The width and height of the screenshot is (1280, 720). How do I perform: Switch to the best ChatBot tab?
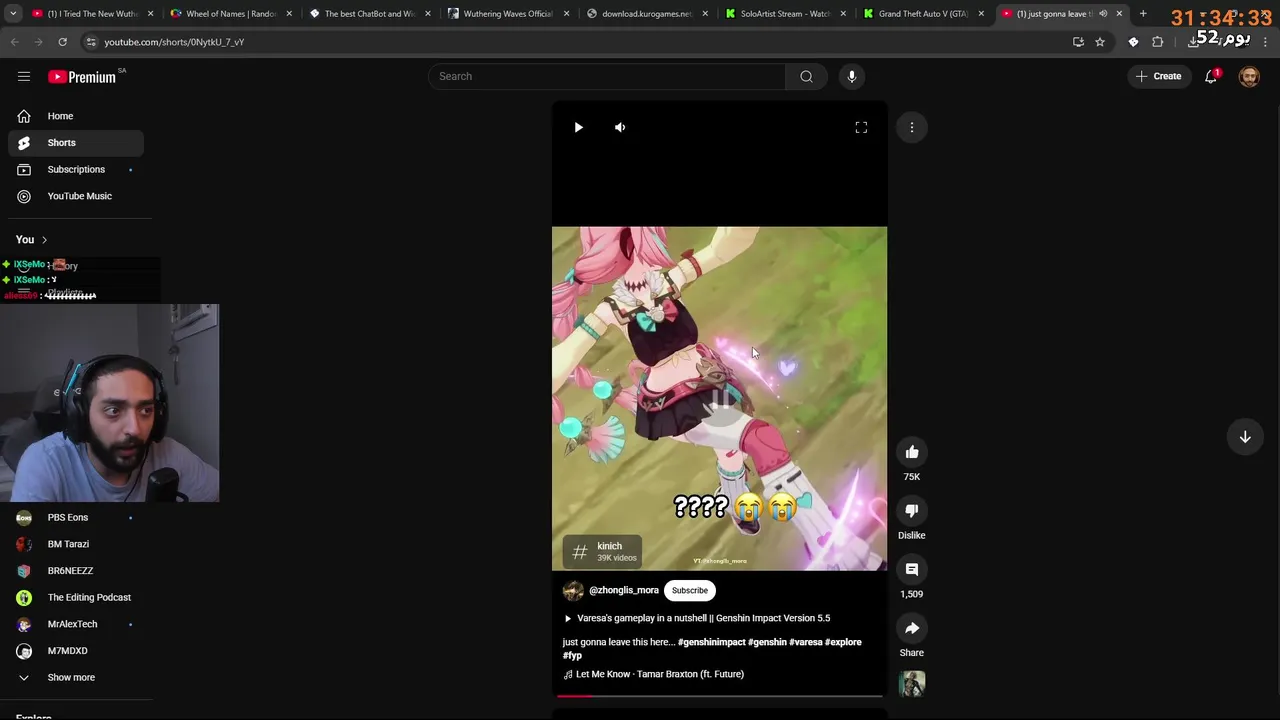click(x=368, y=14)
